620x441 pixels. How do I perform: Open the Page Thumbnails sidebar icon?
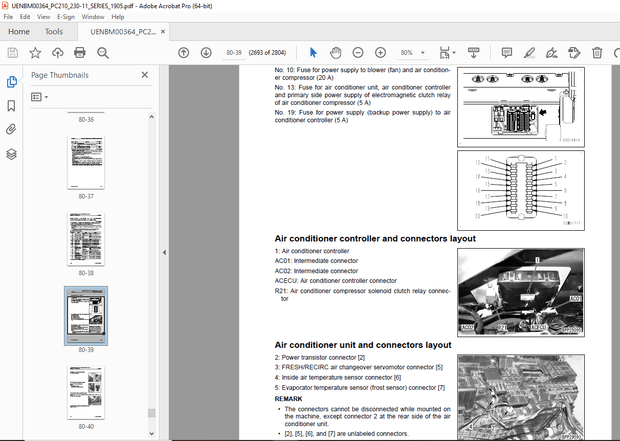click(x=11, y=81)
